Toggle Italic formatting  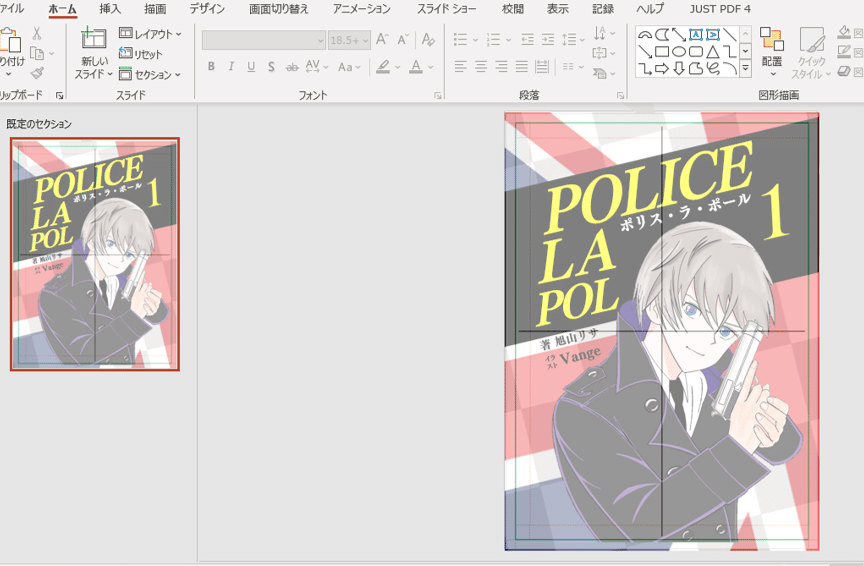231,67
